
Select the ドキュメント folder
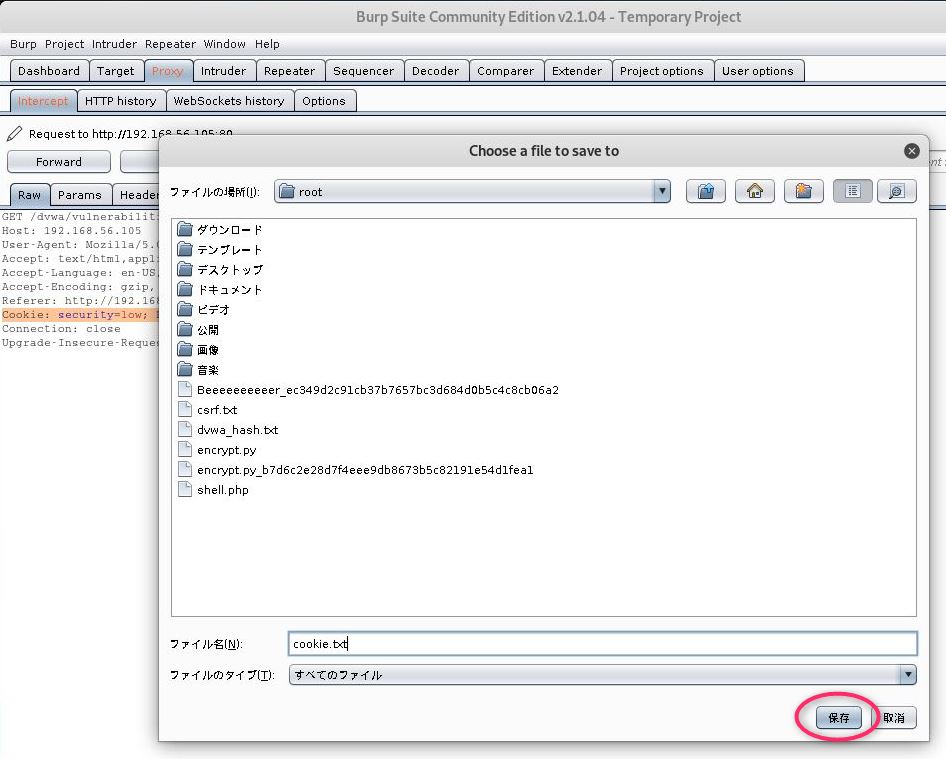coord(220,290)
